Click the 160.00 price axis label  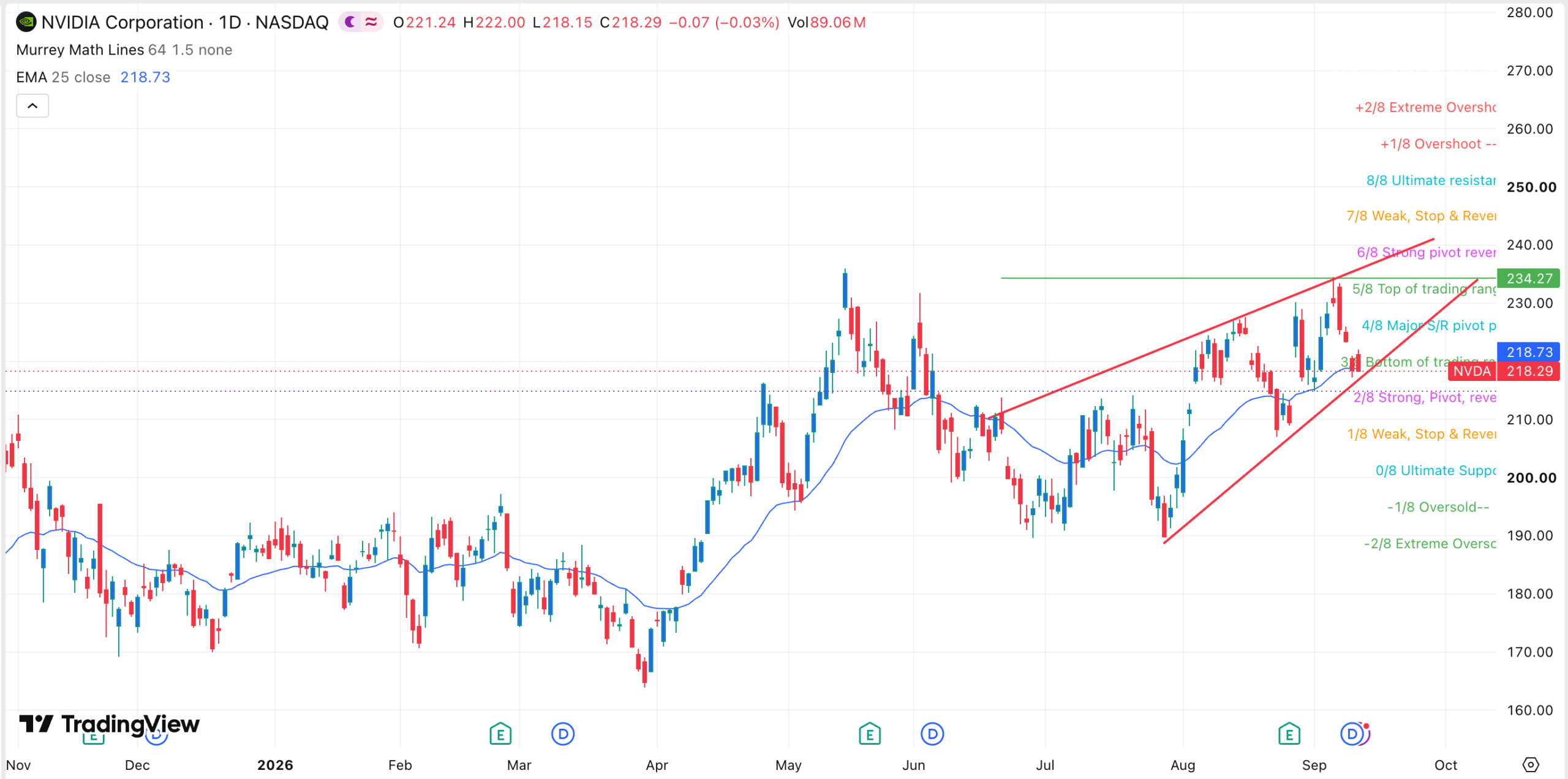pos(1530,710)
